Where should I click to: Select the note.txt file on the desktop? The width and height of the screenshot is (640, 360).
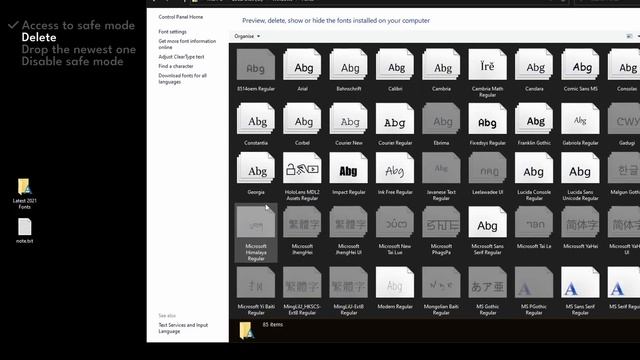[x=24, y=231]
